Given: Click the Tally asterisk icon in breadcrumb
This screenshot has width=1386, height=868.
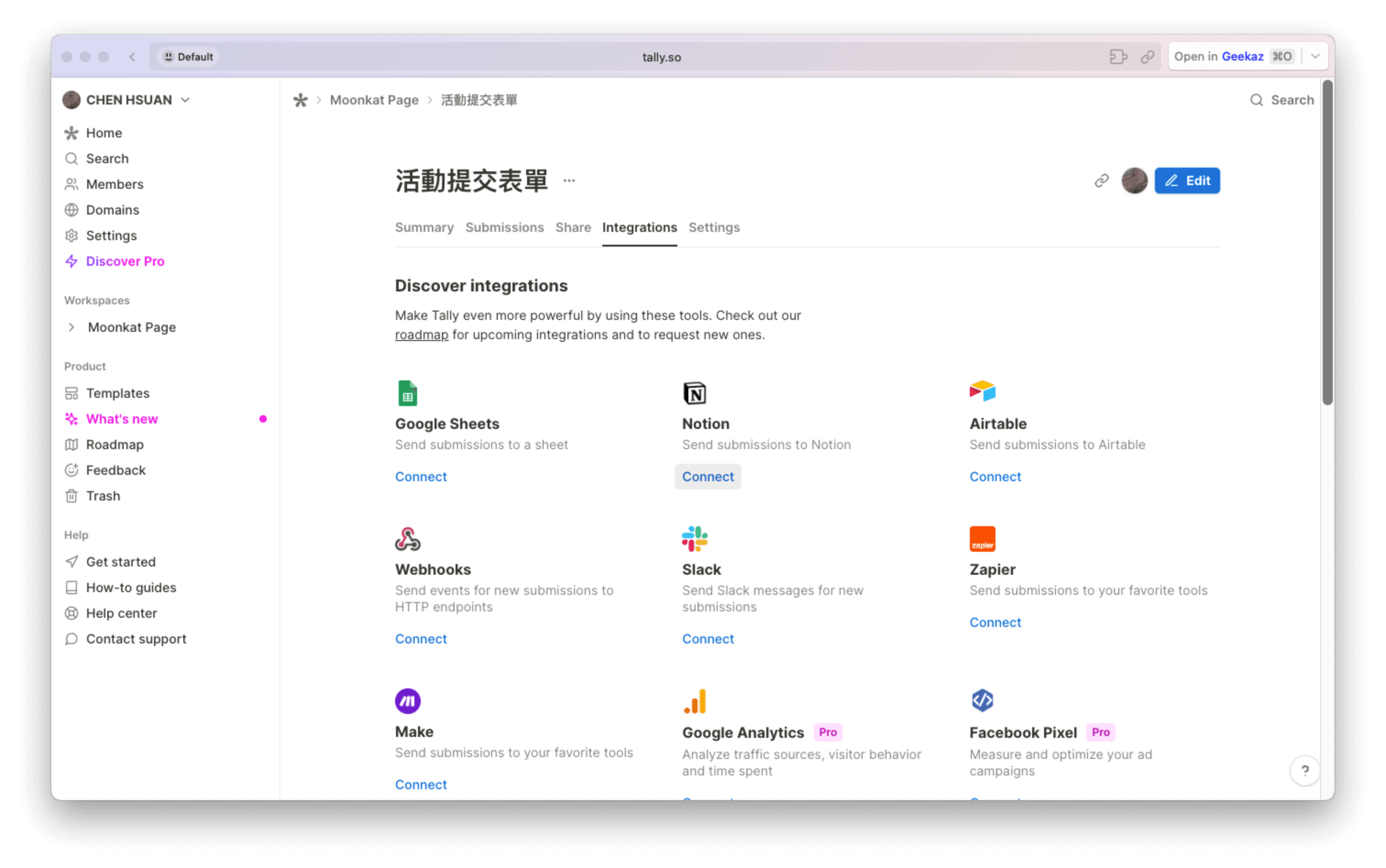Looking at the screenshot, I should 300,100.
